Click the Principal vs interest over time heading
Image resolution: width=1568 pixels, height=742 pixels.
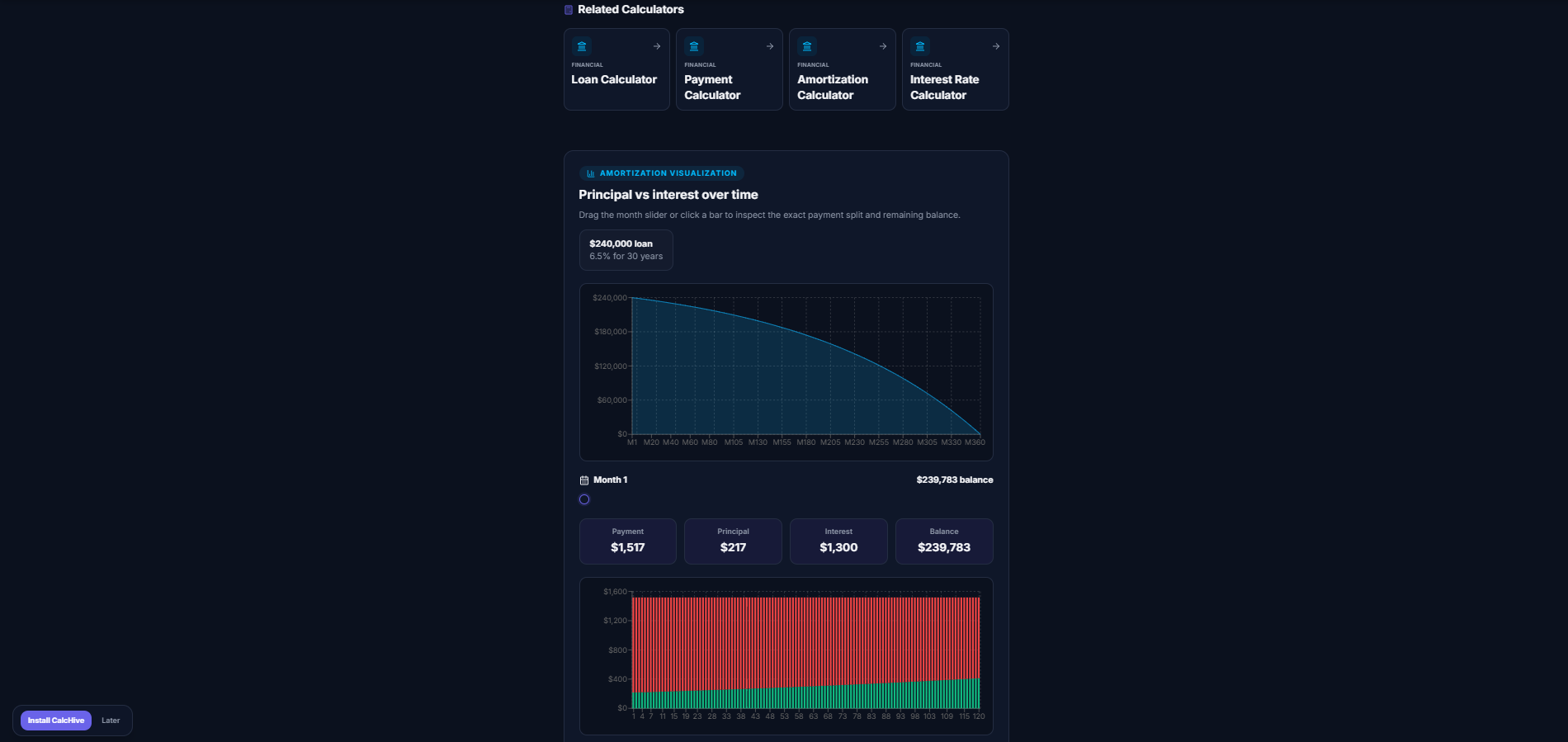tap(668, 195)
